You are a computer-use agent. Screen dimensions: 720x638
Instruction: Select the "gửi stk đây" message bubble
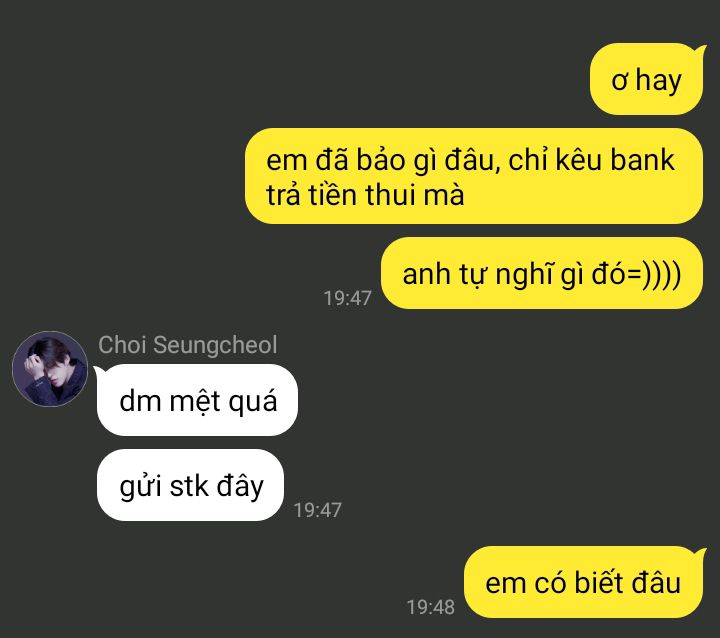pyautogui.click(x=191, y=485)
